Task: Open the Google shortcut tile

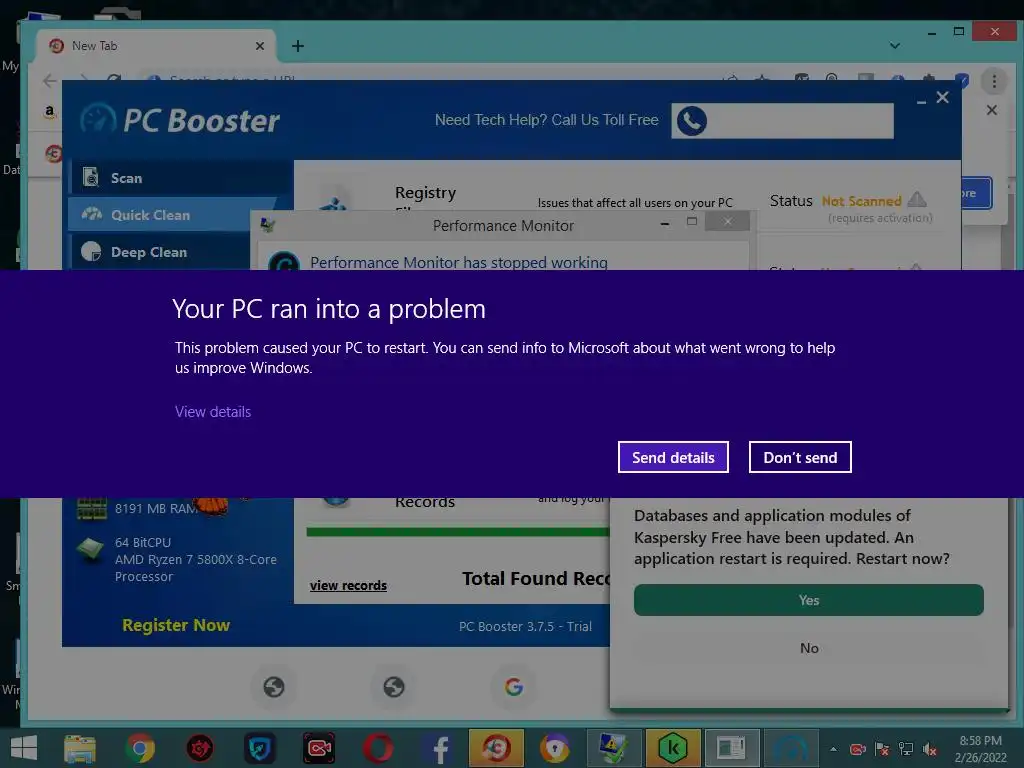Action: click(x=514, y=686)
